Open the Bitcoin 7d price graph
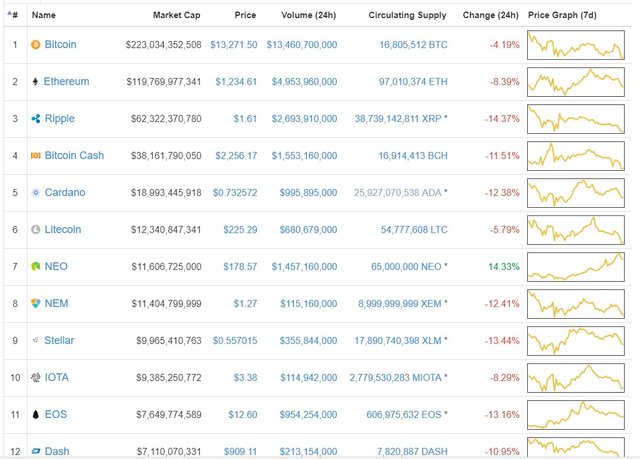Image resolution: width=640 pixels, height=459 pixels. 575,45
